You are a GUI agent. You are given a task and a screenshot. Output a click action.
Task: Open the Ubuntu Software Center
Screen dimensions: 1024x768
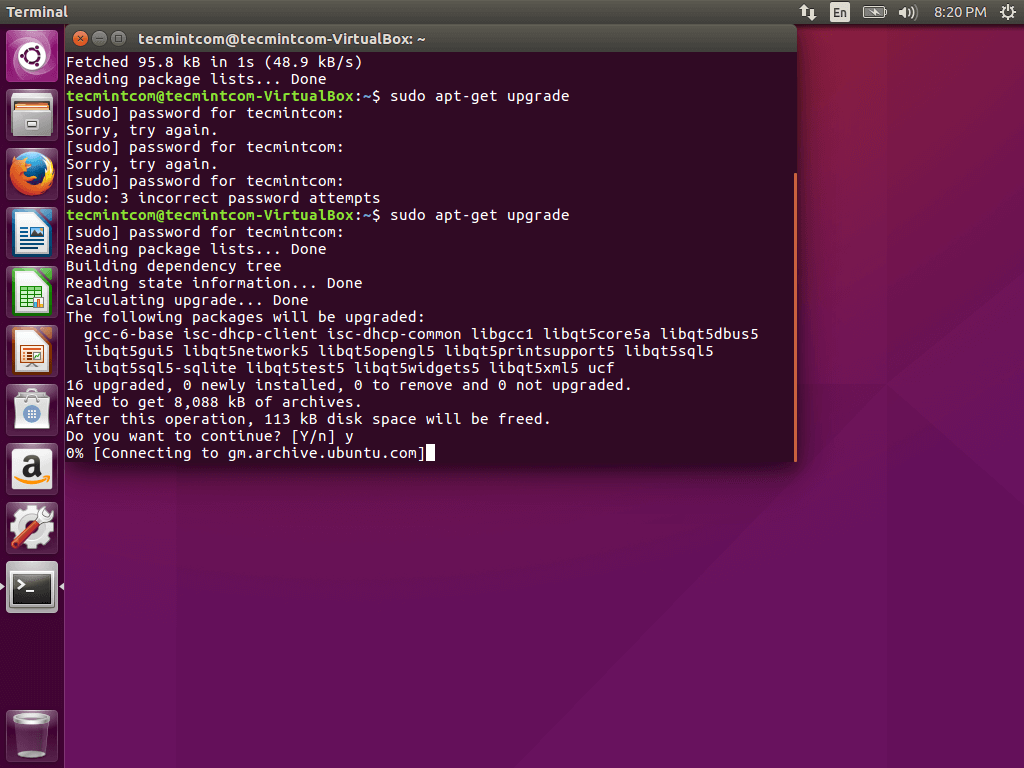pos(31,409)
